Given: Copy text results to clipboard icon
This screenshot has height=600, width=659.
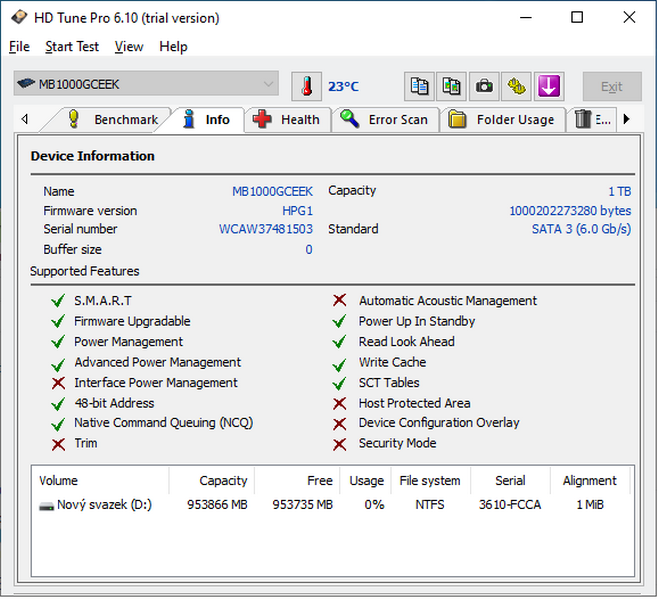Looking at the screenshot, I should coord(419,87).
